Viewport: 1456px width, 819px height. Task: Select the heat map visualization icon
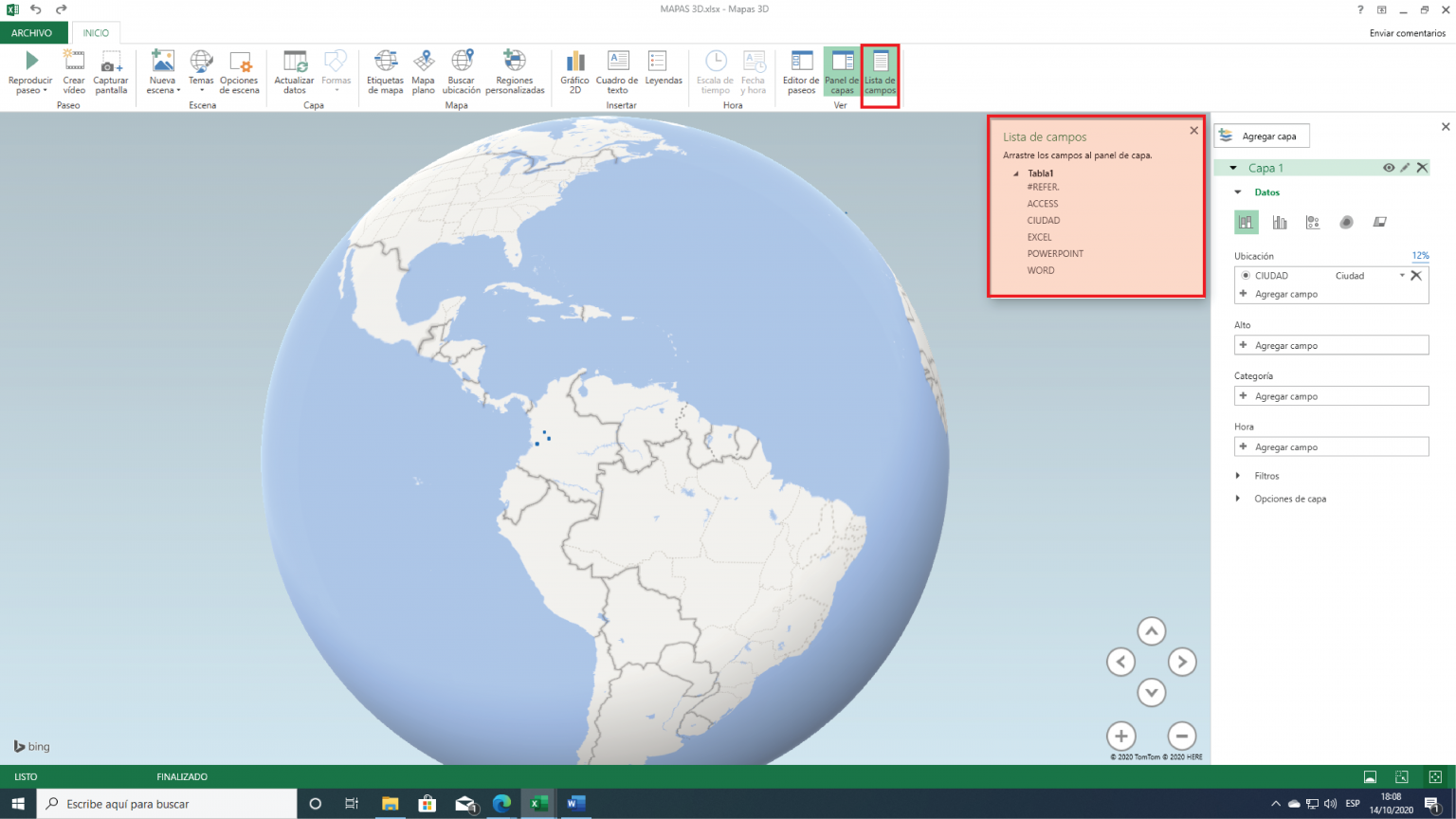click(1346, 222)
